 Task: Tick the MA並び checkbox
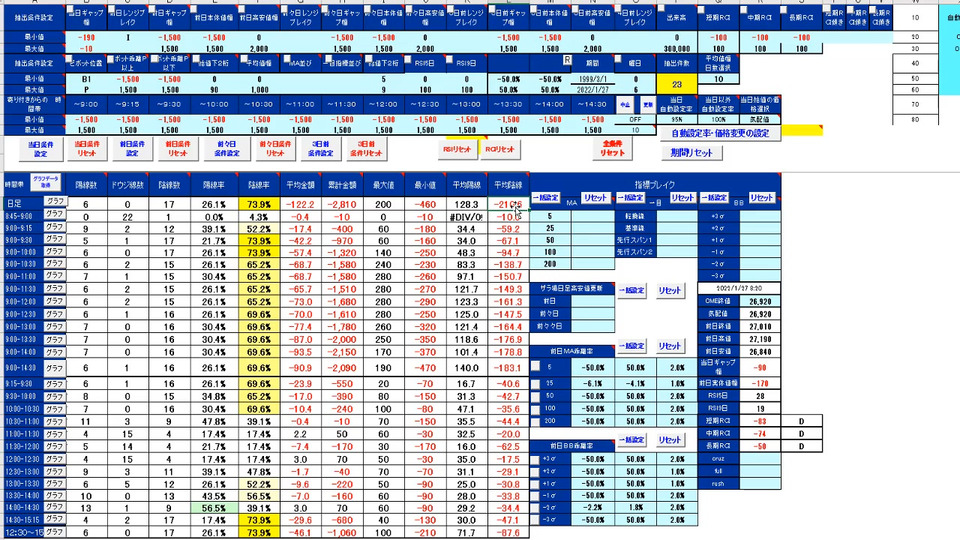click(287, 59)
